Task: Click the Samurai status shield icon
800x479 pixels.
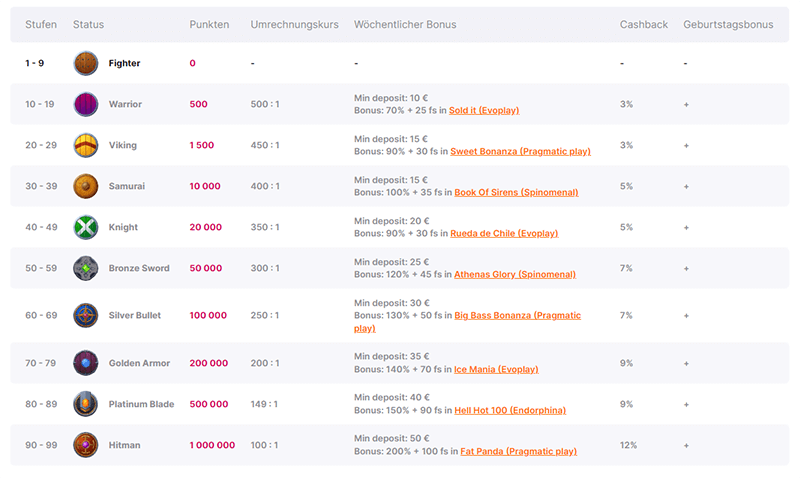Action: (86, 186)
